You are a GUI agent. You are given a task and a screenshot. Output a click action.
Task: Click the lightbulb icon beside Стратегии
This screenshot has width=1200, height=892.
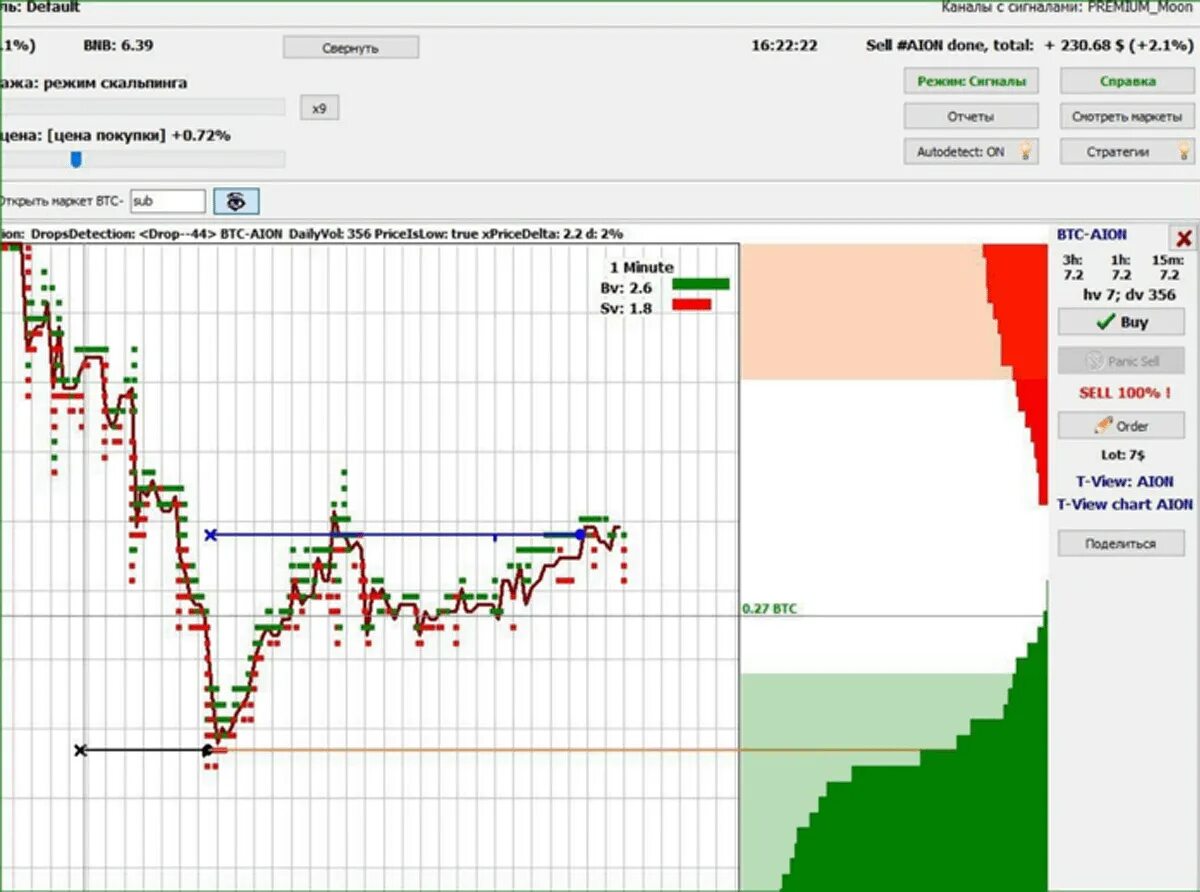coord(1183,152)
